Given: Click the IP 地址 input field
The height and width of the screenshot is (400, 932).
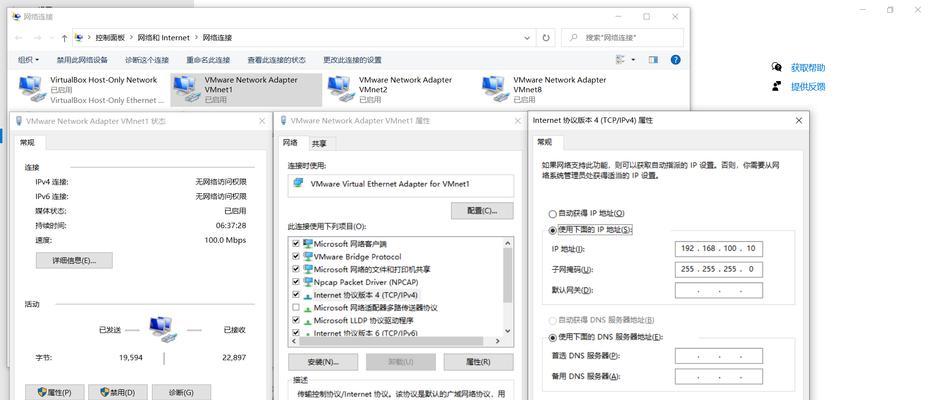Looking at the screenshot, I should coord(719,248).
